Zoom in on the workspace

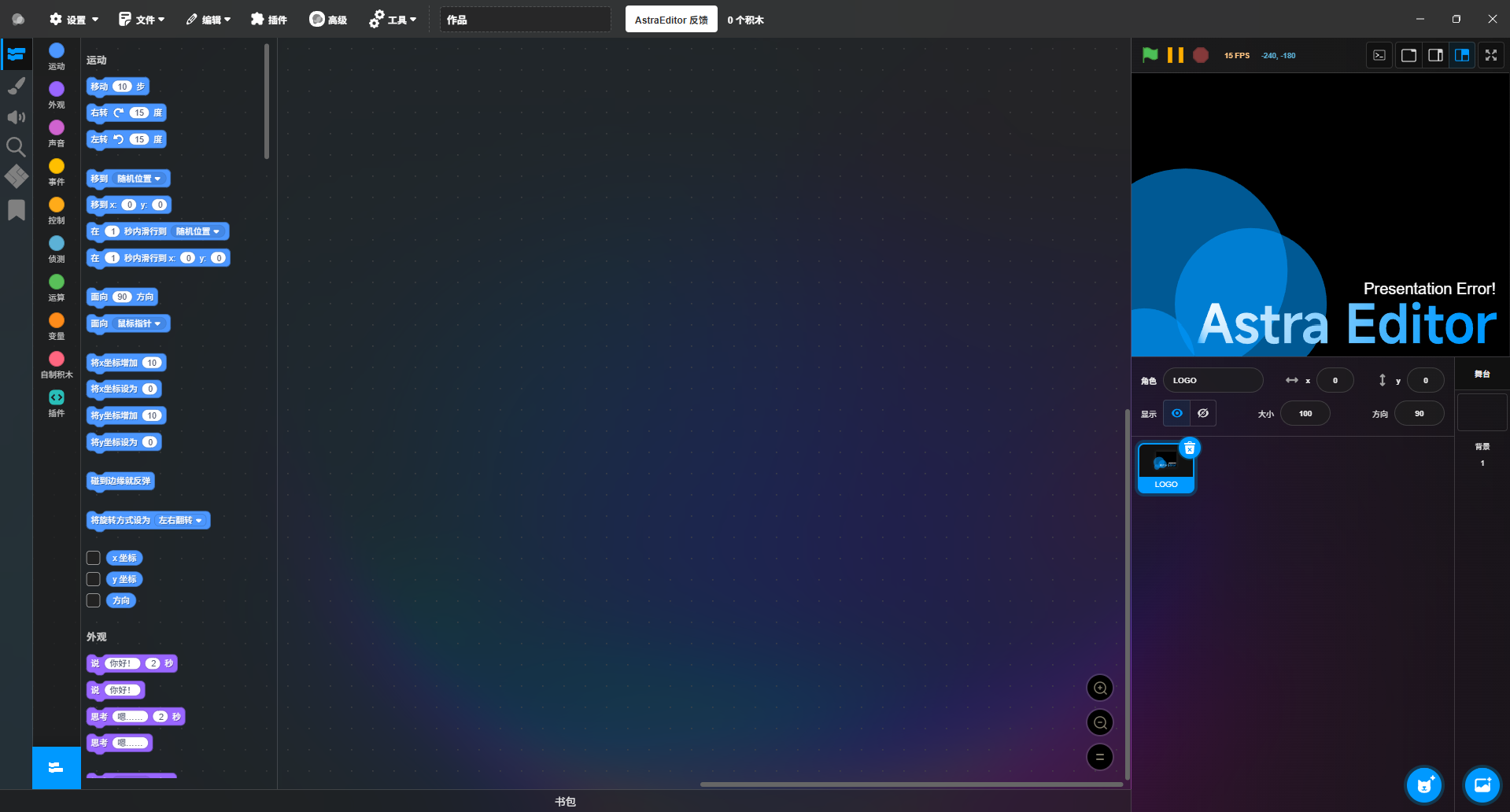tap(1099, 688)
